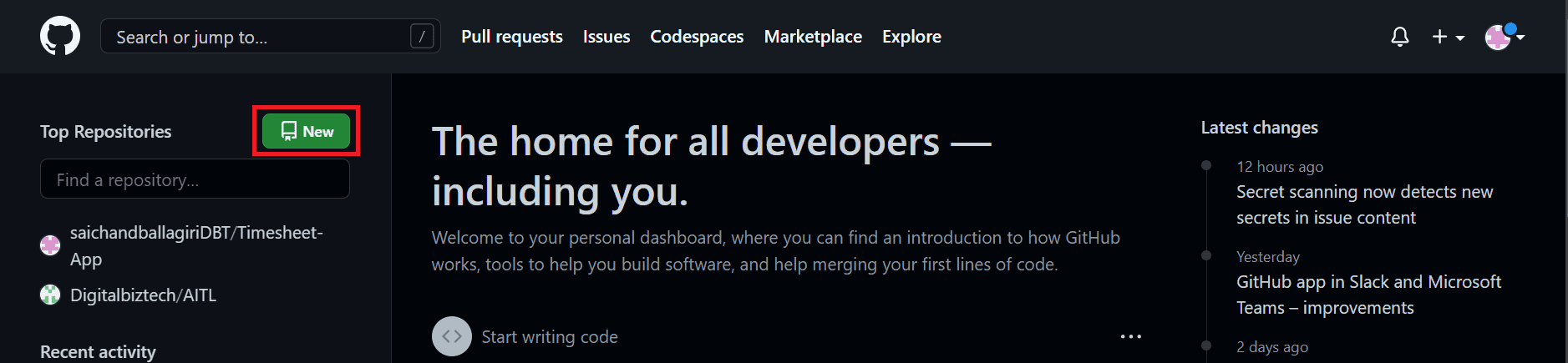1568x363 pixels.
Task: Open the GitHub logo homepage
Action: point(60,37)
